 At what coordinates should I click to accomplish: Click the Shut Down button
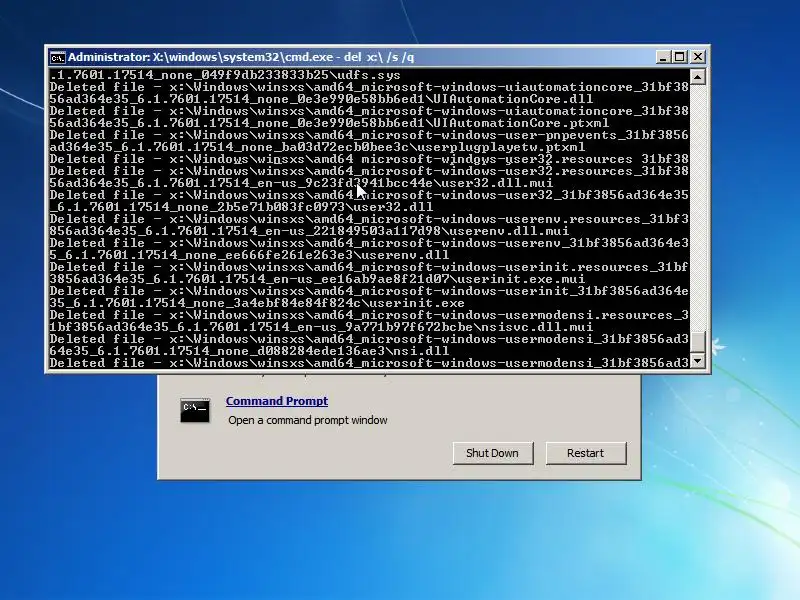pyautogui.click(x=492, y=453)
